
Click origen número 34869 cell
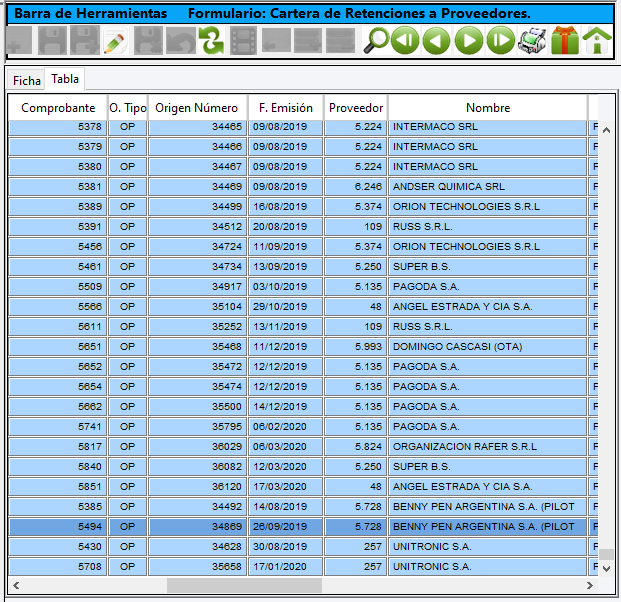tap(198, 527)
